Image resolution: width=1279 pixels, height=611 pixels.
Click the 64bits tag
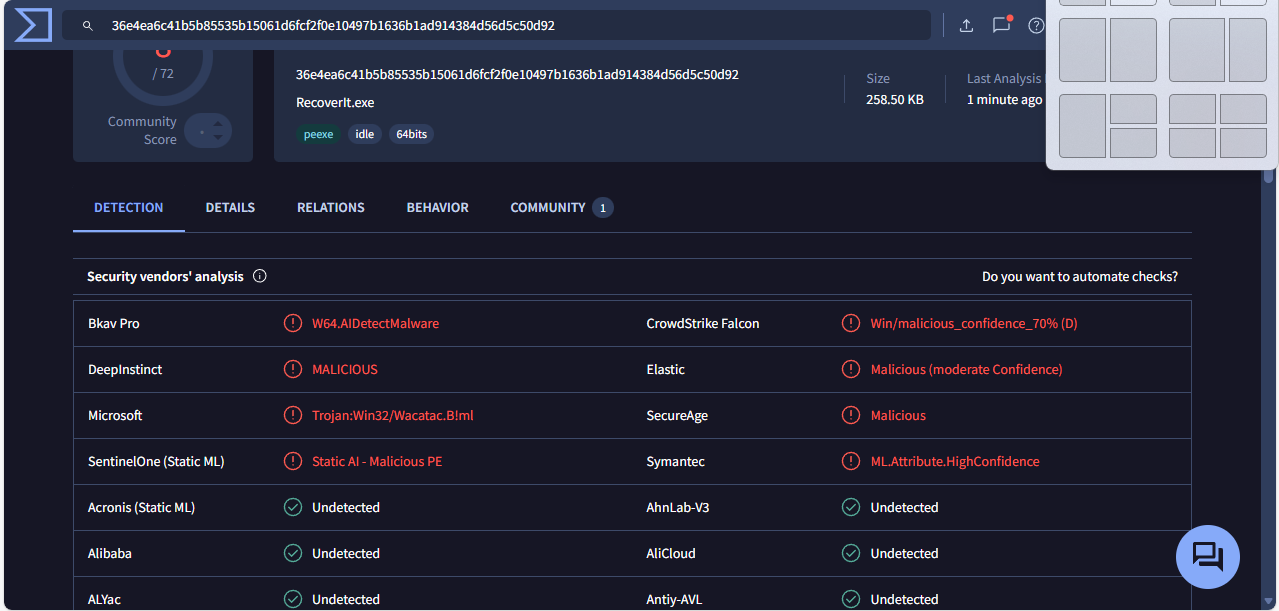(x=411, y=134)
